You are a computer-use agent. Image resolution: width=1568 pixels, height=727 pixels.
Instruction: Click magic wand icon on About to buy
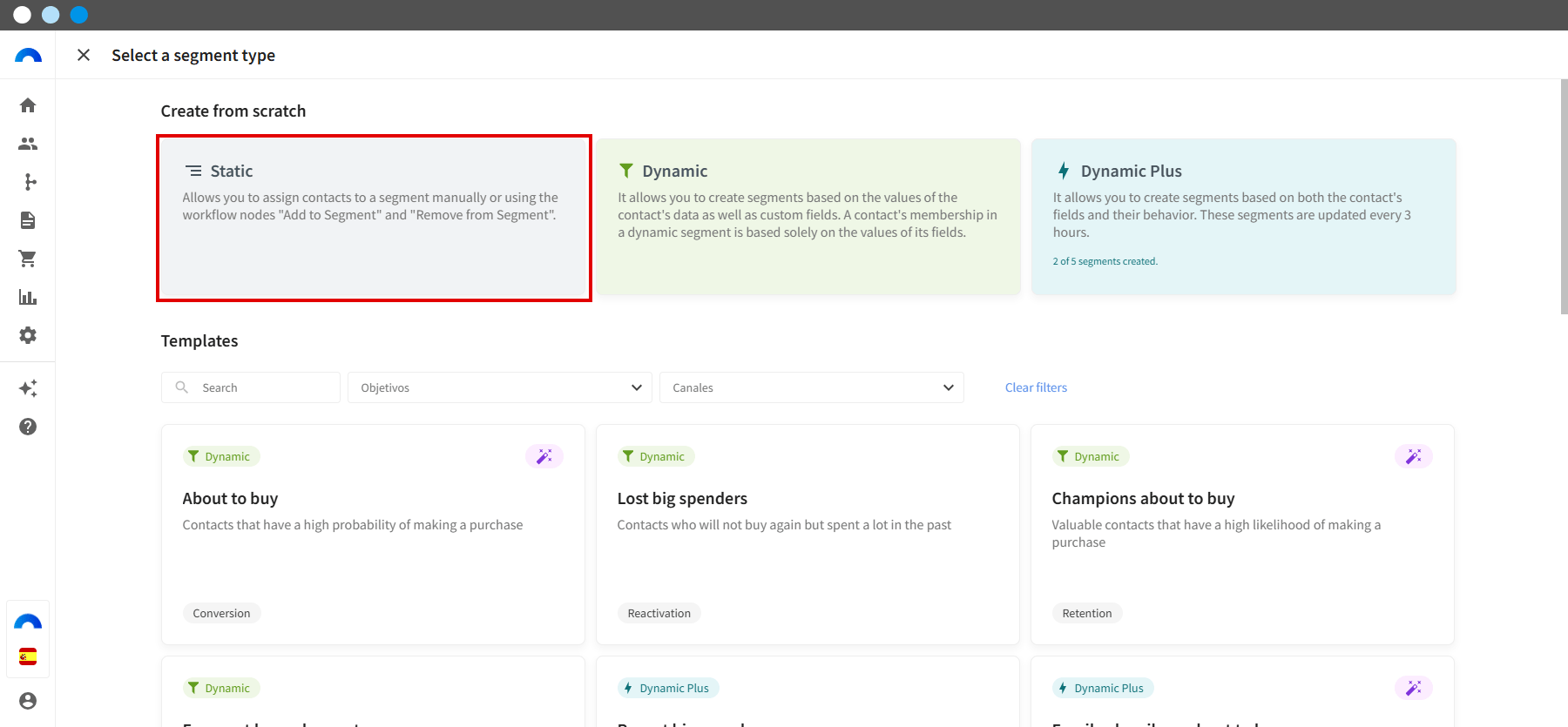[x=544, y=456]
